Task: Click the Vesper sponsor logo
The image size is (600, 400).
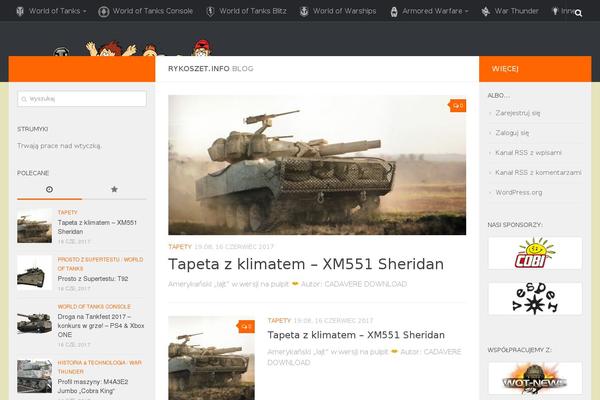Action: (x=535, y=299)
